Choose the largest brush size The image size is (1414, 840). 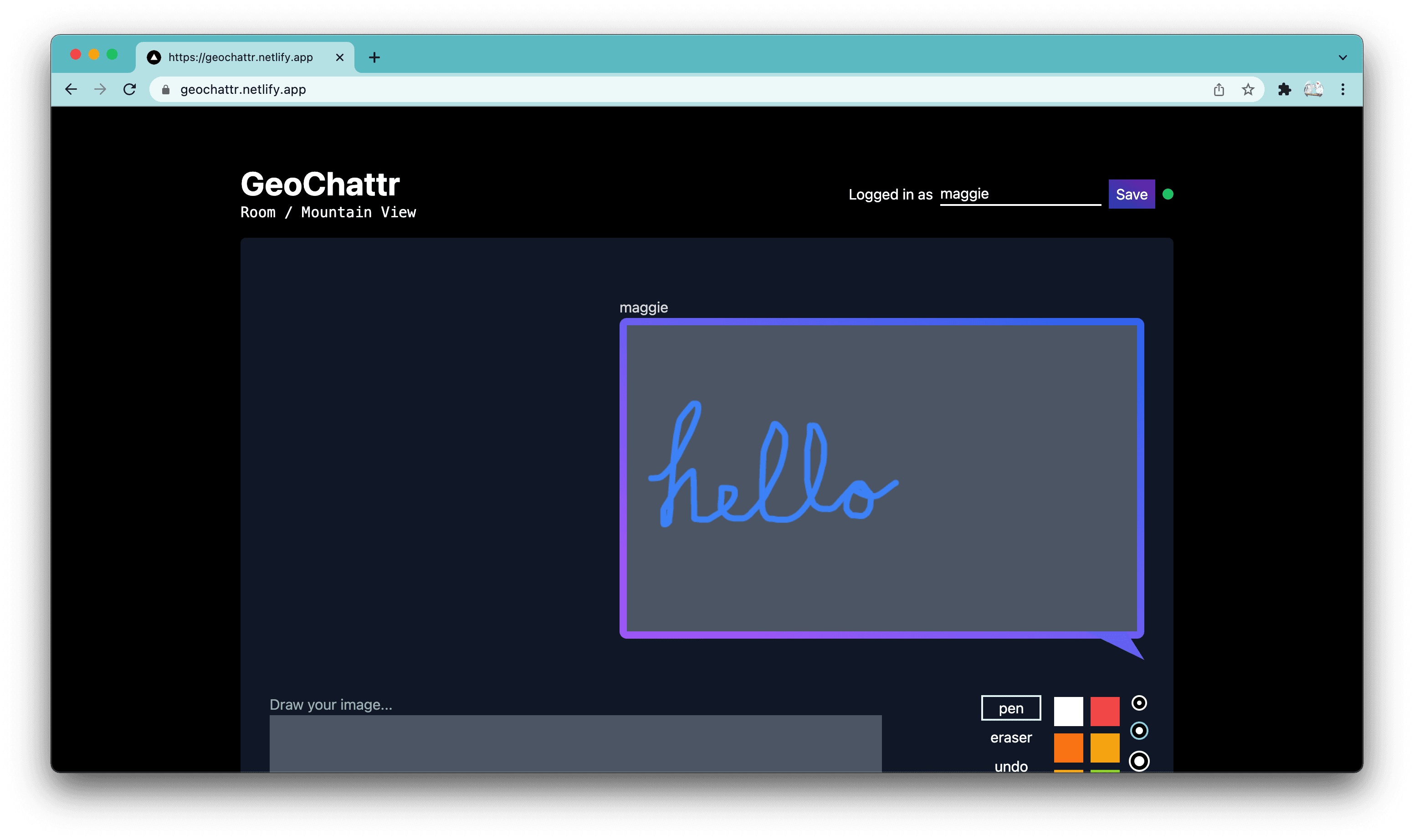pos(1139,761)
